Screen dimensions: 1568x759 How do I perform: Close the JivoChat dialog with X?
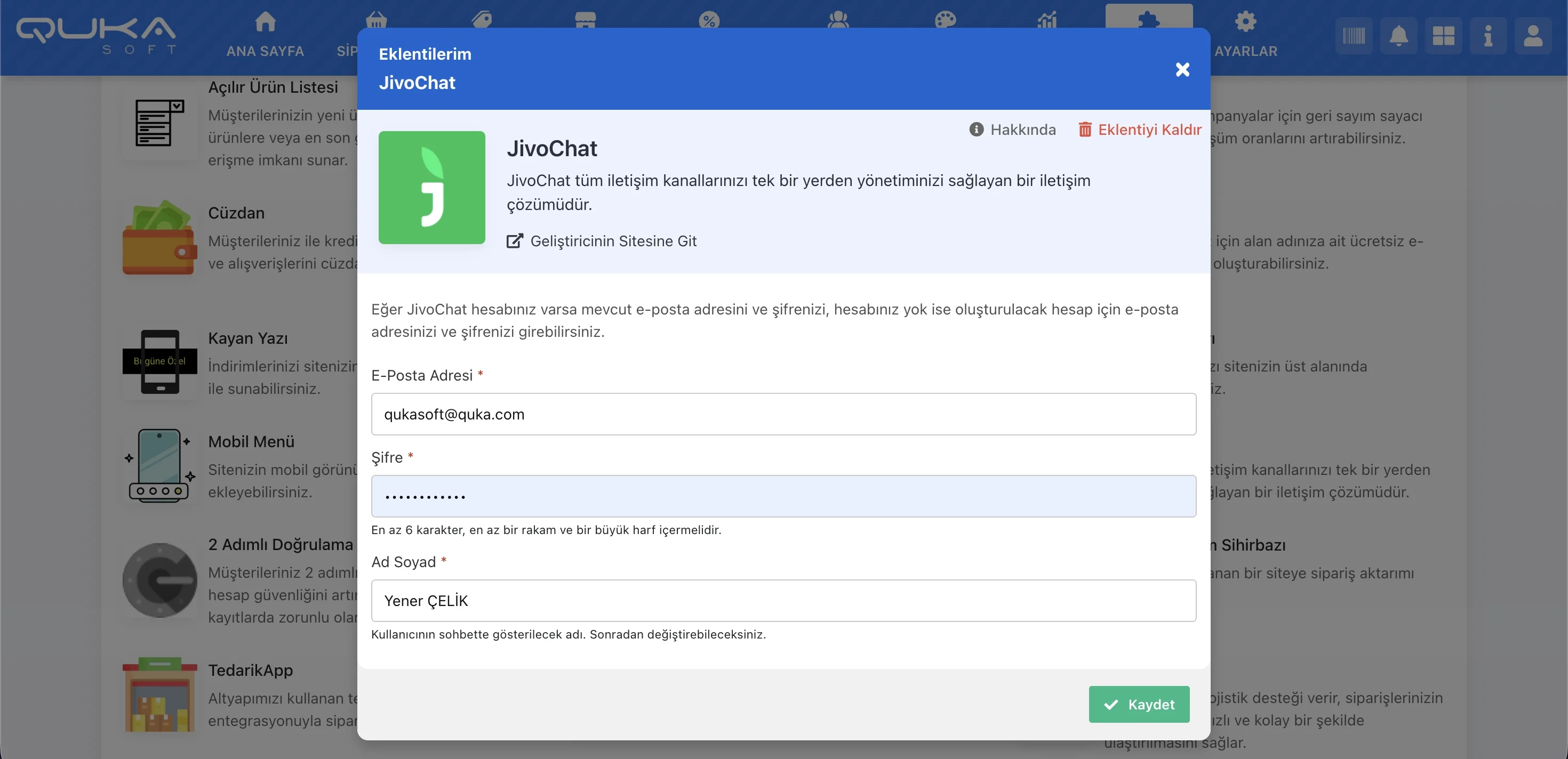[x=1182, y=69]
